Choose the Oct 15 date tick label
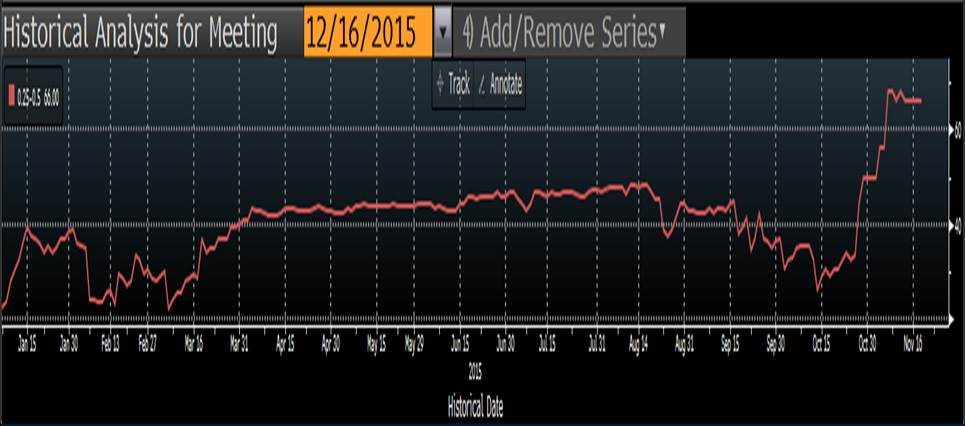The height and width of the screenshot is (426, 965). pyautogui.click(x=821, y=342)
